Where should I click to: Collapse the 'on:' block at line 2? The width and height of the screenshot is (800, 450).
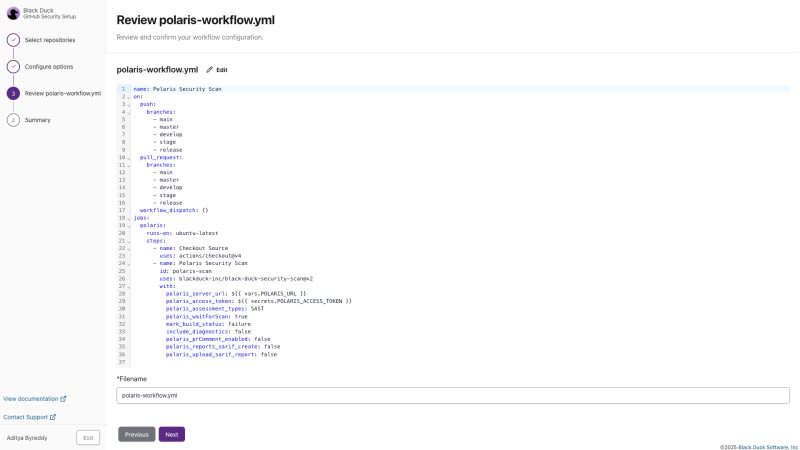coord(128,96)
